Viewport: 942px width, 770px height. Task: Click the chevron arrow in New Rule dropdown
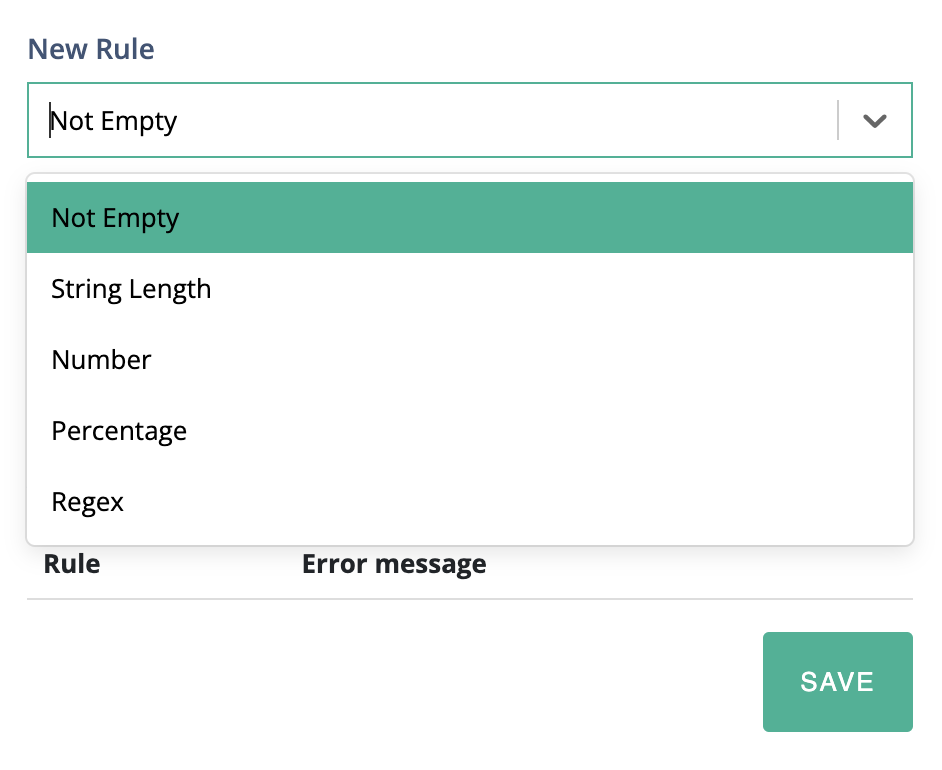875,121
